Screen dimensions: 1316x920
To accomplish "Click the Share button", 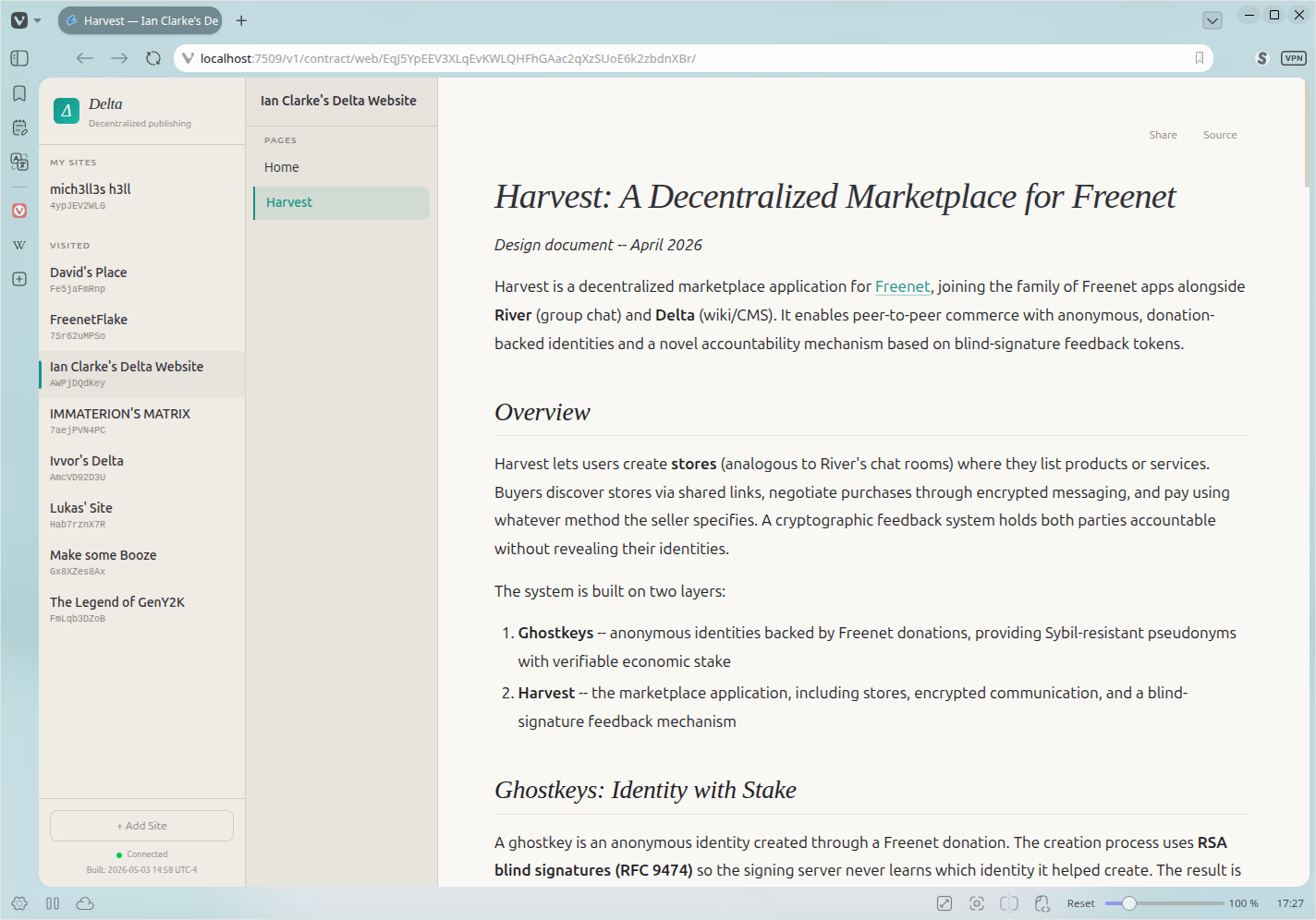I will (1163, 135).
